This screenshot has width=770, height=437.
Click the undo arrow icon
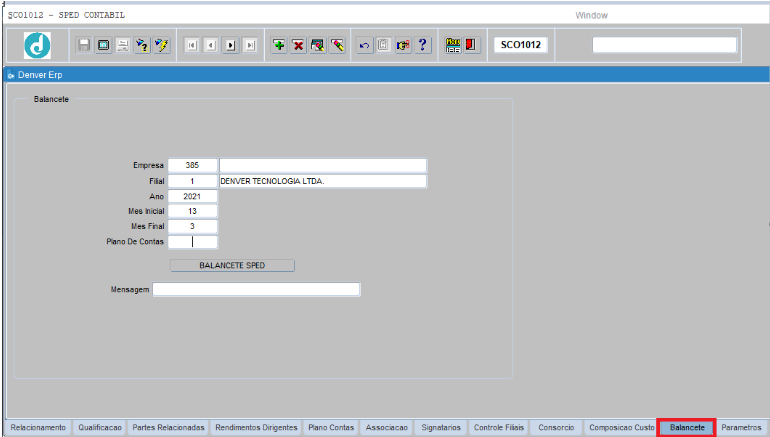(365, 45)
